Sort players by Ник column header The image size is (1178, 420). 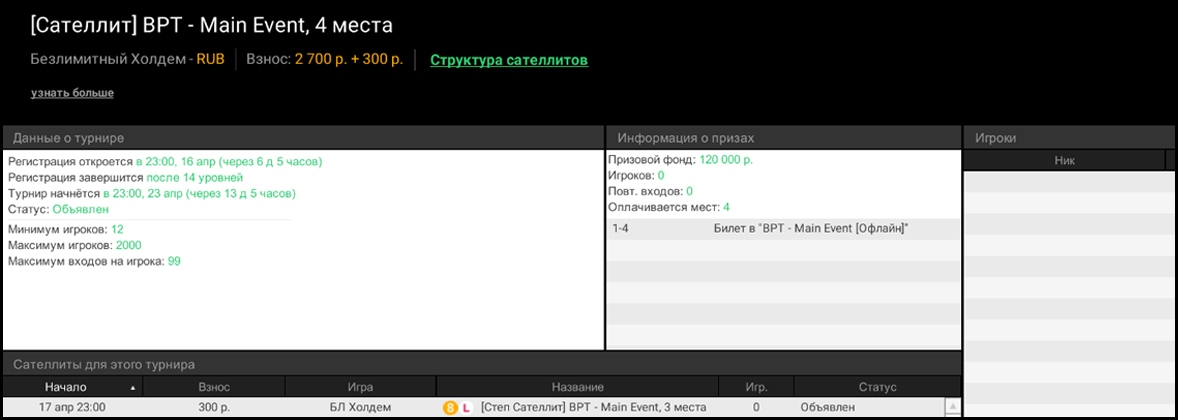tap(1064, 160)
